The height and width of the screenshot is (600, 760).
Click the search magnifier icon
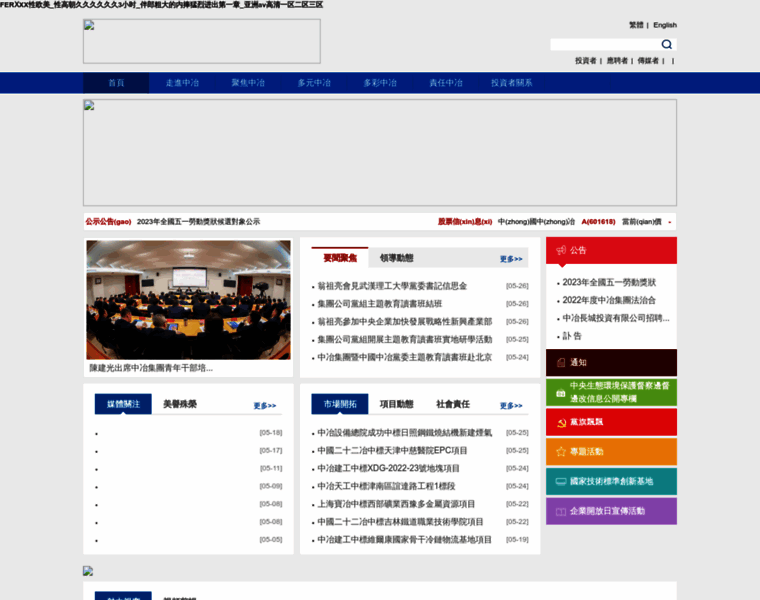(x=666, y=45)
